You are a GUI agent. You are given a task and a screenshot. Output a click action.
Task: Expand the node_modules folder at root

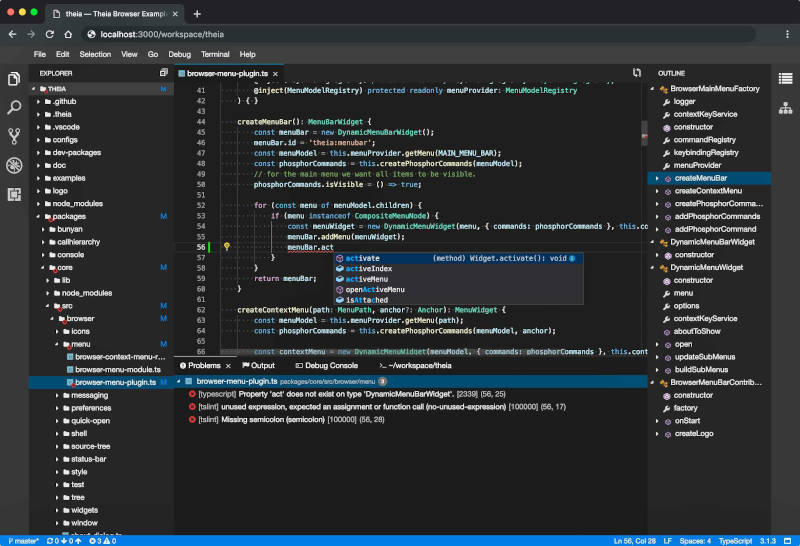[38, 204]
